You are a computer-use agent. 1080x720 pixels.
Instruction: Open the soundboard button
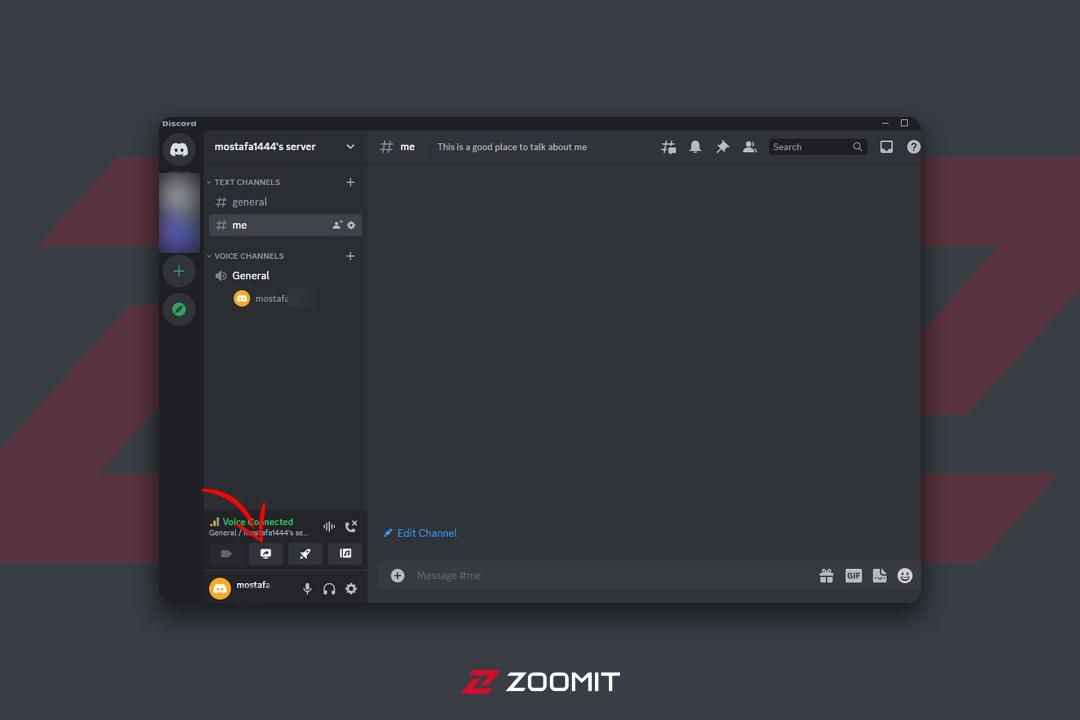click(x=345, y=553)
